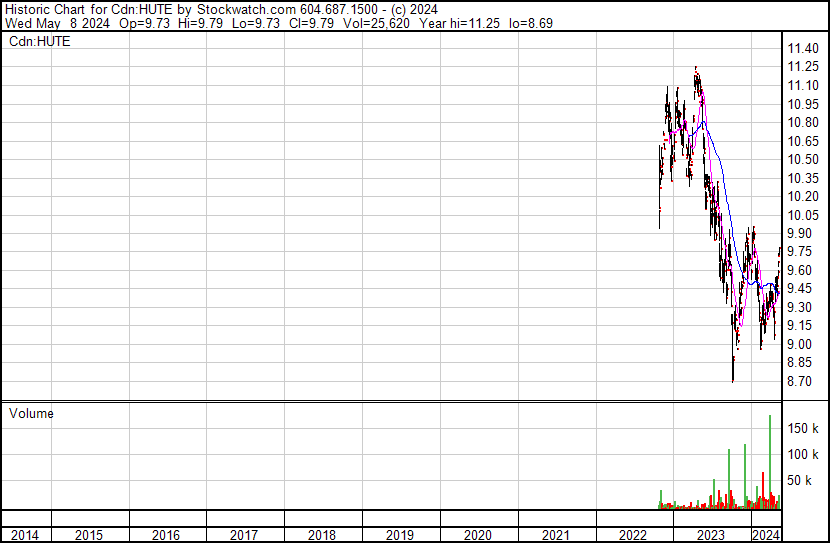Click the 11.10 price axis label
The height and width of the screenshot is (543, 830).
(x=803, y=86)
